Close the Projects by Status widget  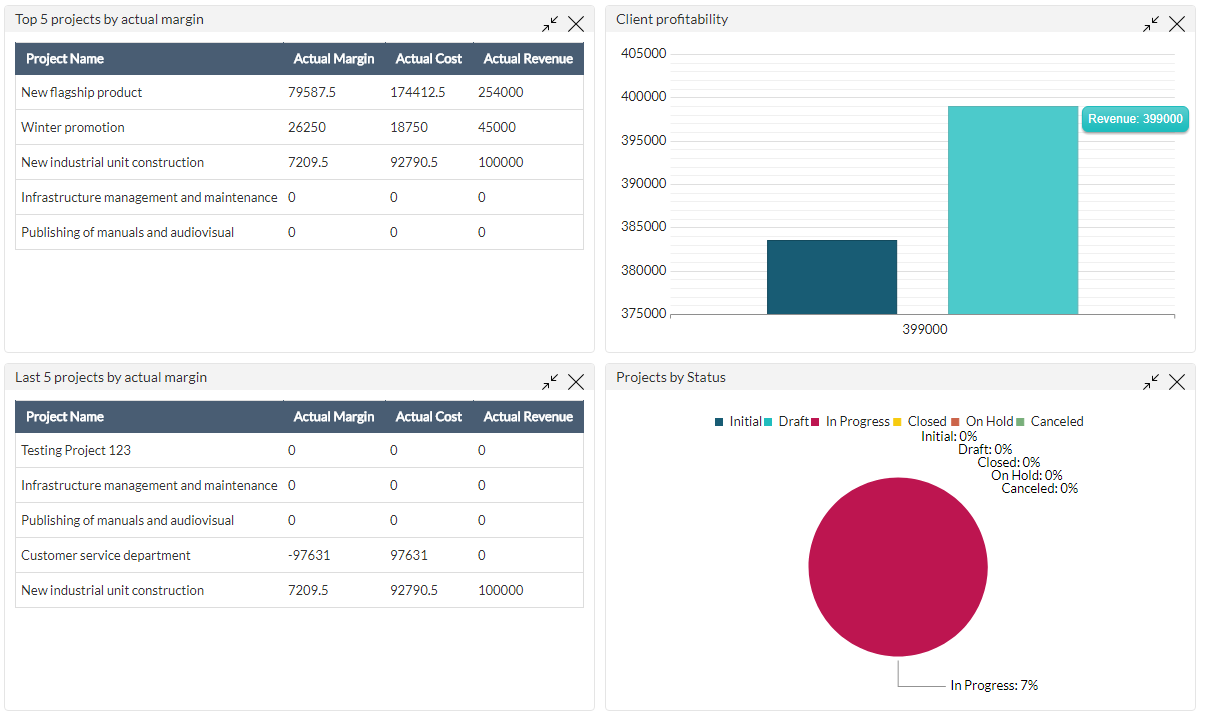coord(1177,381)
